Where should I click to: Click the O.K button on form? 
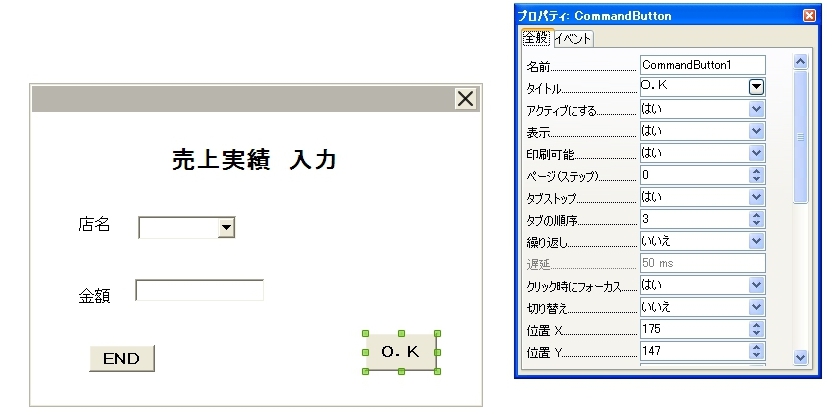(x=400, y=352)
